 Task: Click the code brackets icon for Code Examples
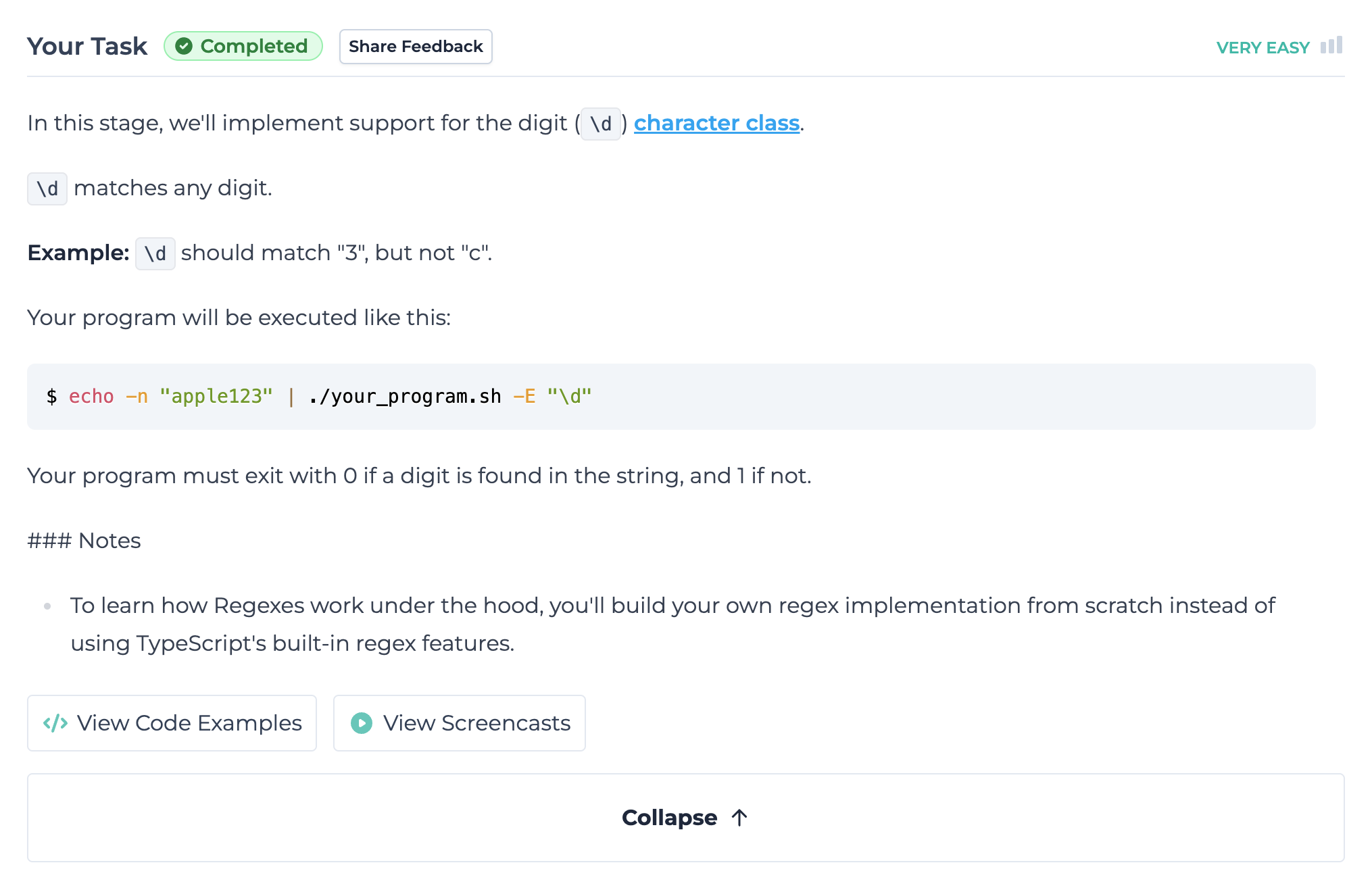pos(55,723)
